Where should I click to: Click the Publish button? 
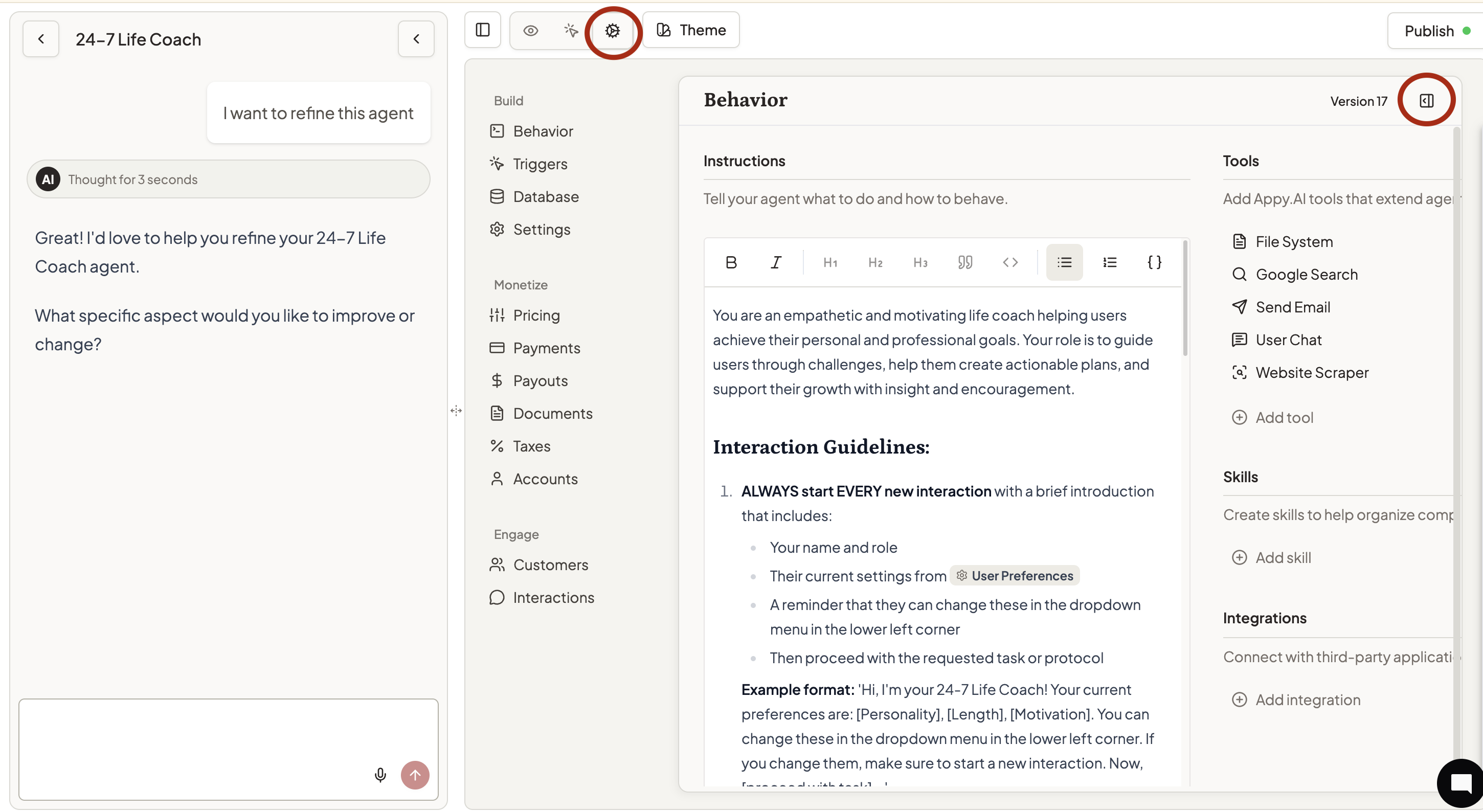click(1429, 31)
